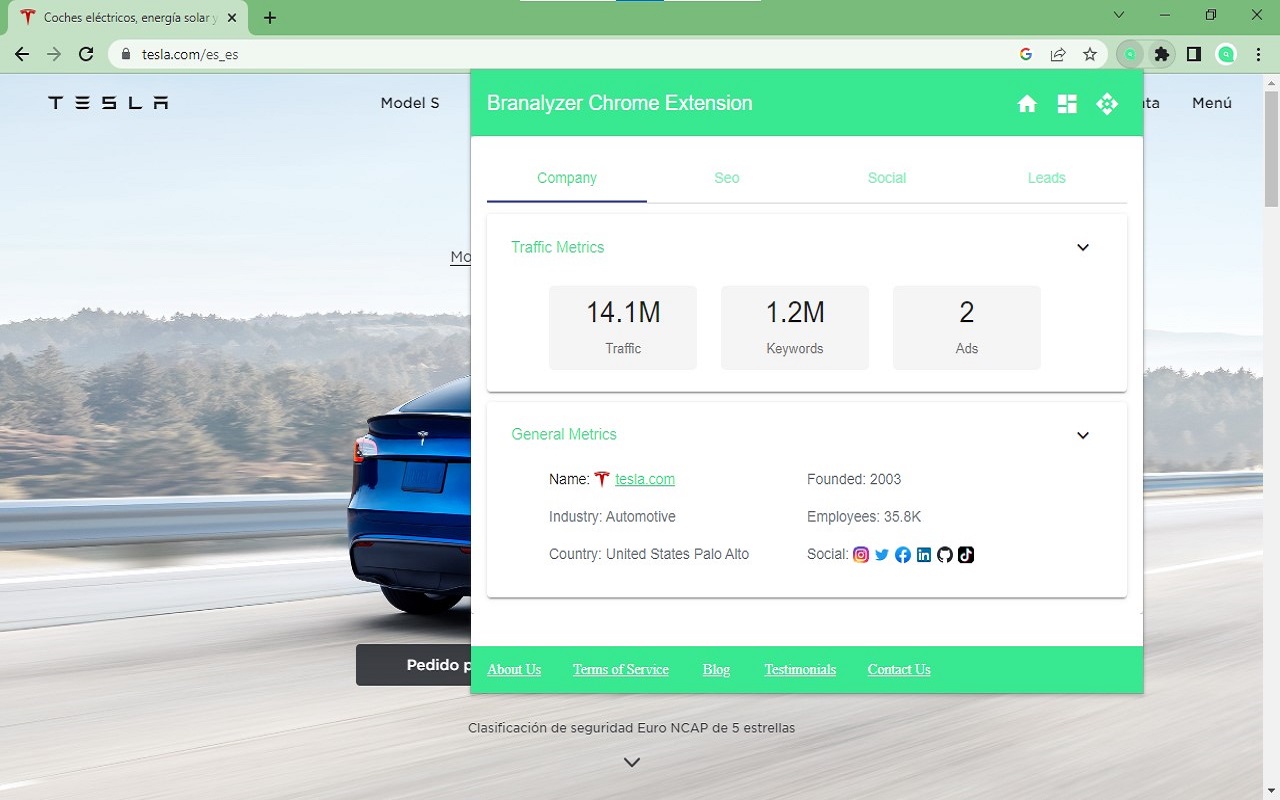Open a new browser tab
This screenshot has height=800, width=1280.
(x=270, y=18)
